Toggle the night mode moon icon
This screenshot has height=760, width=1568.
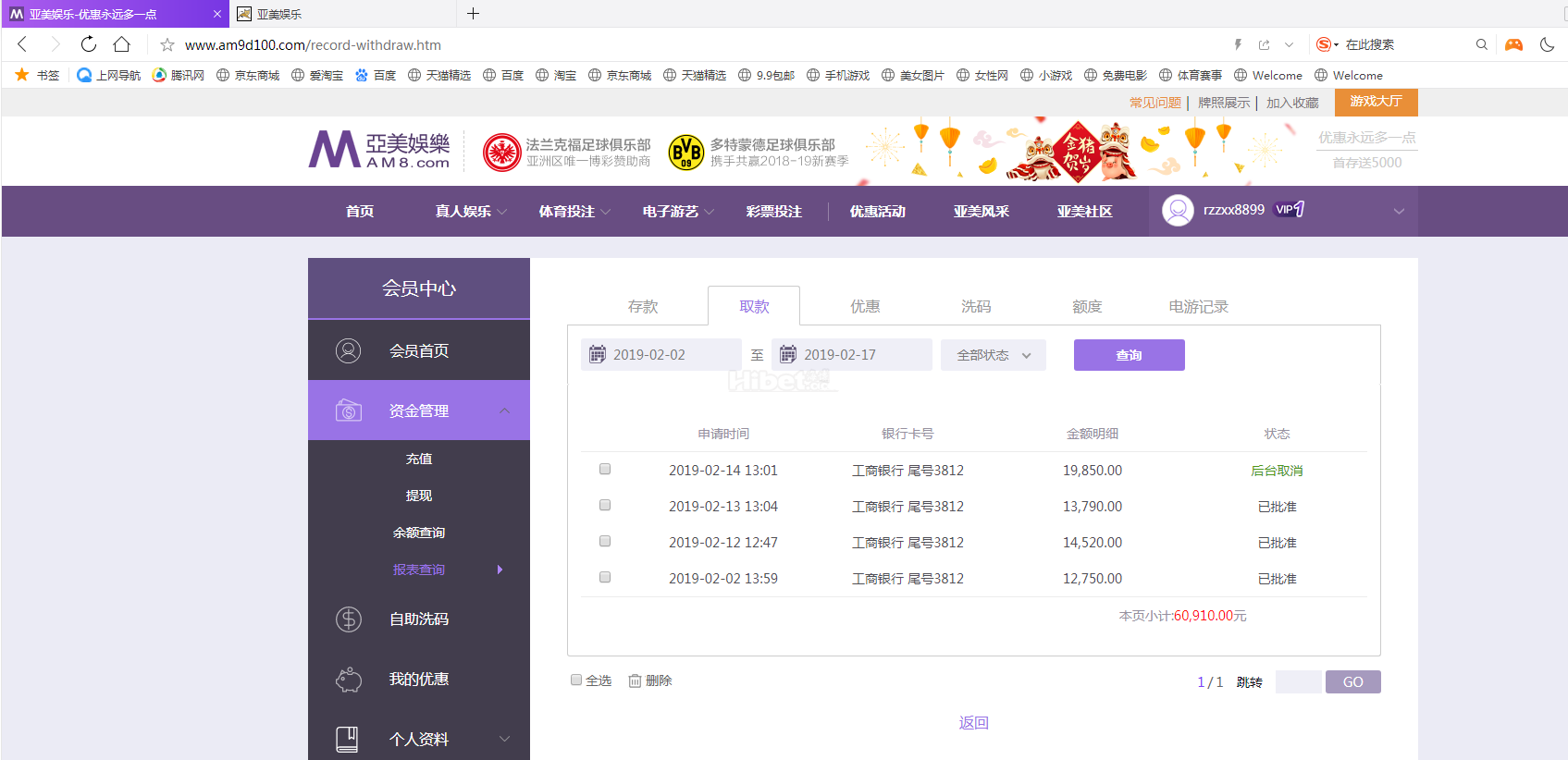click(1547, 44)
